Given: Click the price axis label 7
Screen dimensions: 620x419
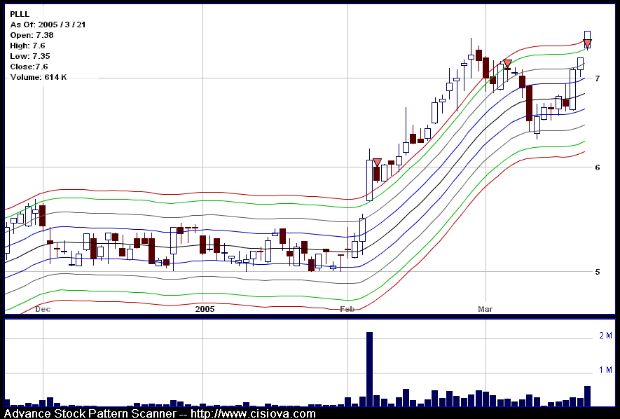Looking at the screenshot, I should point(597,78).
